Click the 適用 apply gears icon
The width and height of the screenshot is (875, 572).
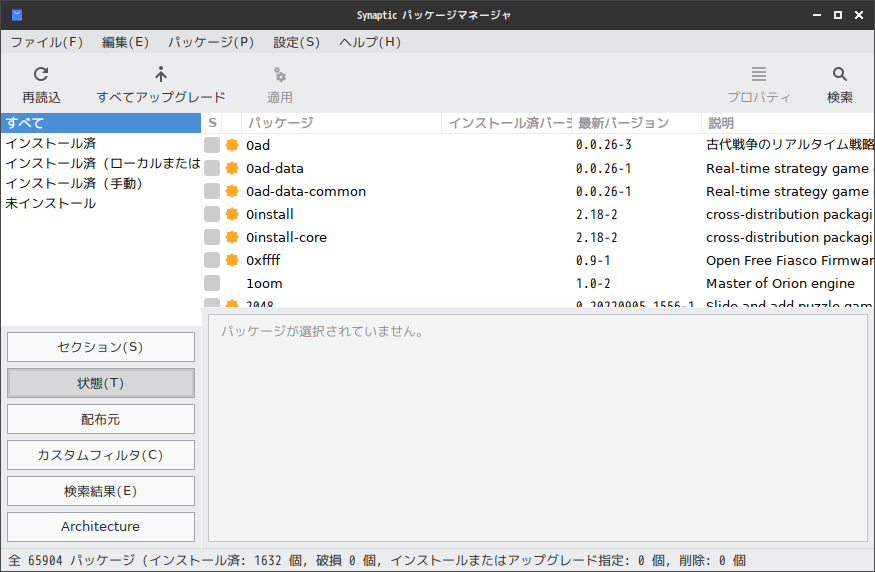click(280, 74)
